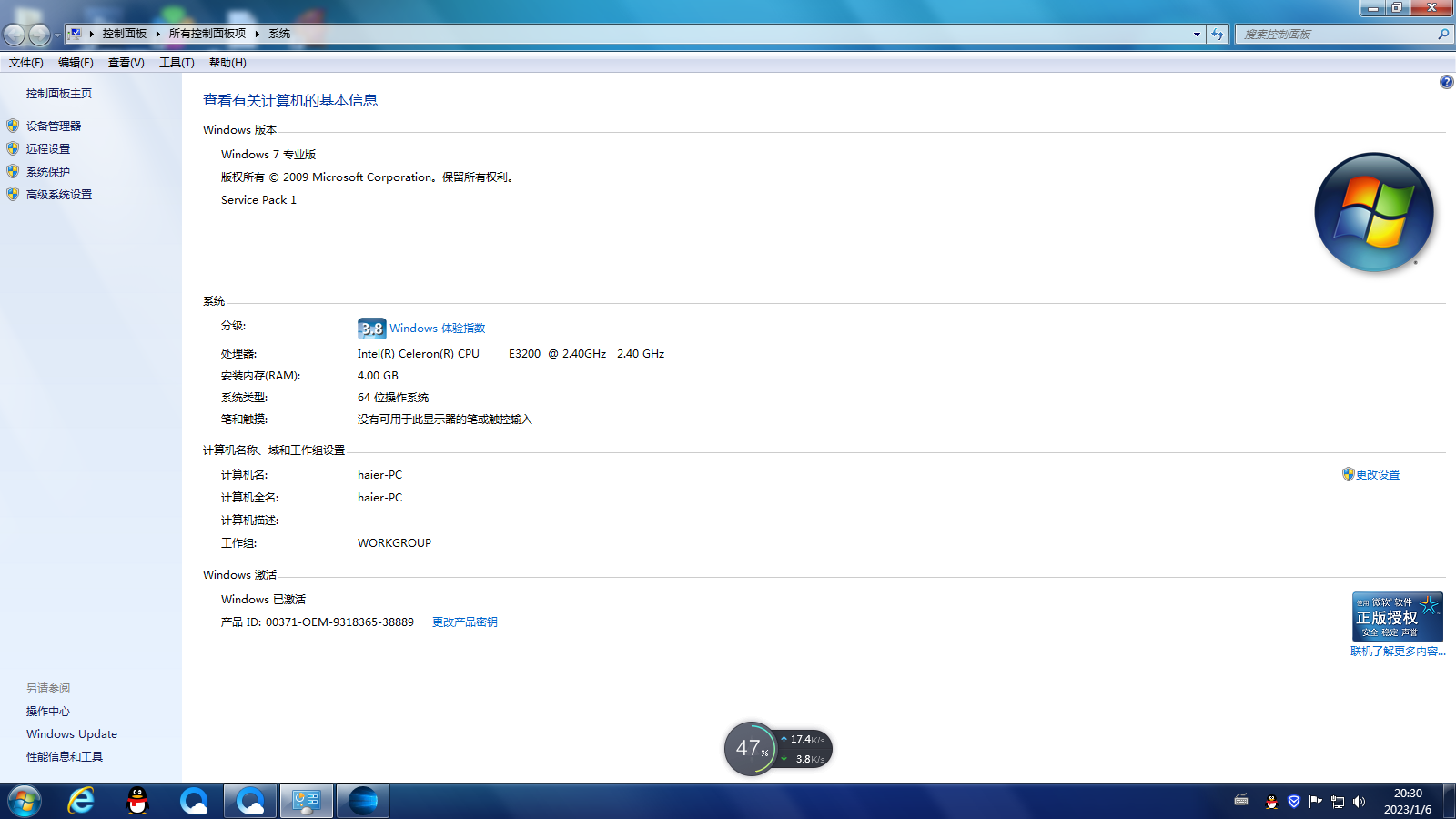Open the View menu
The height and width of the screenshot is (819, 1456).
pos(126,63)
